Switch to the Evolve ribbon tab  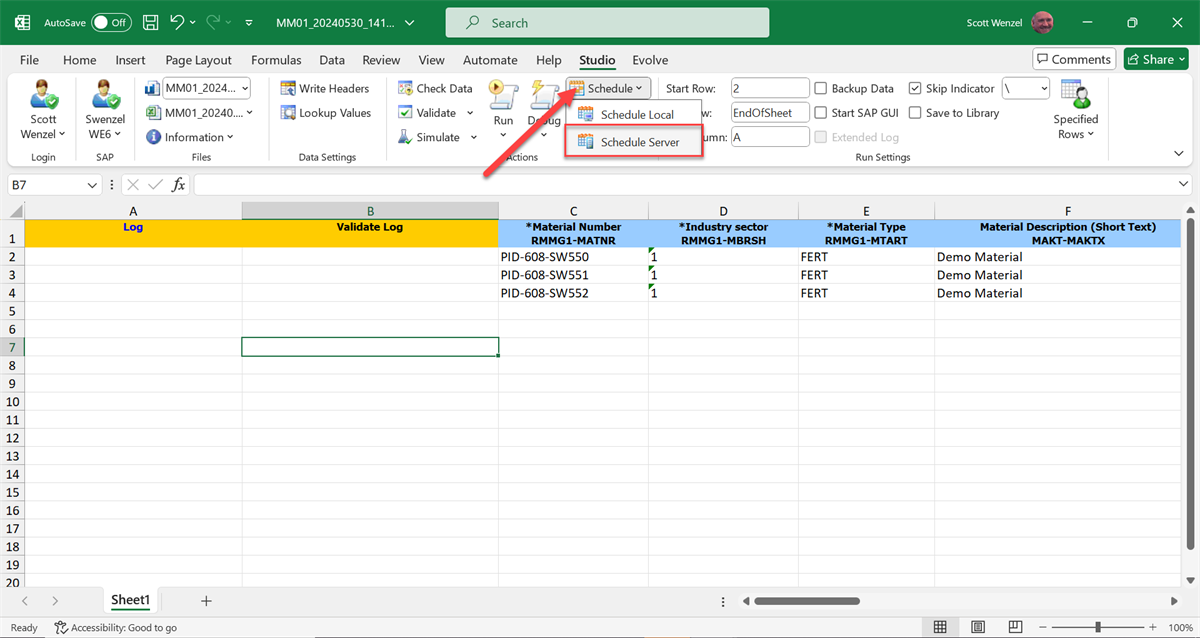pos(650,60)
